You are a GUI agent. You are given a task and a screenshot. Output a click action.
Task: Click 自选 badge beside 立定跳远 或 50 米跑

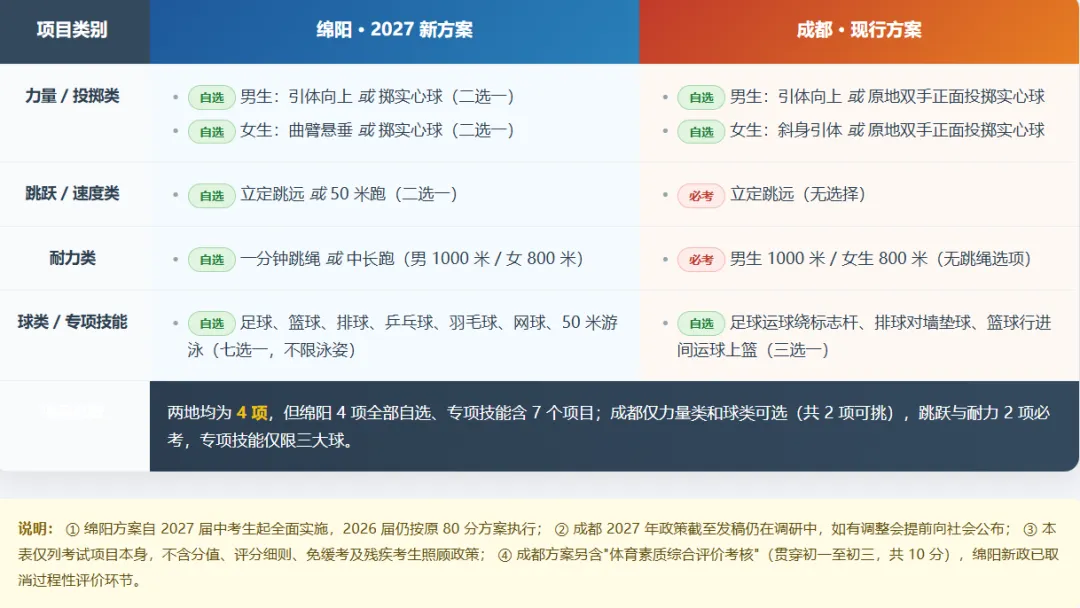pos(211,196)
